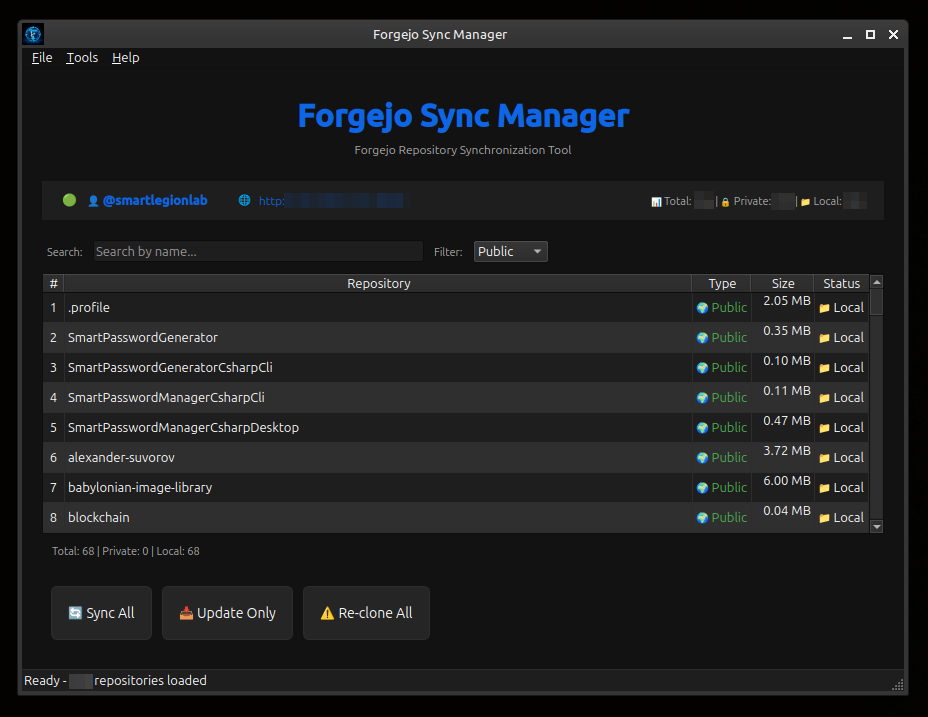Click the scroll up arrow of repository table
Viewport: 928px width, 717px height.
[877, 282]
